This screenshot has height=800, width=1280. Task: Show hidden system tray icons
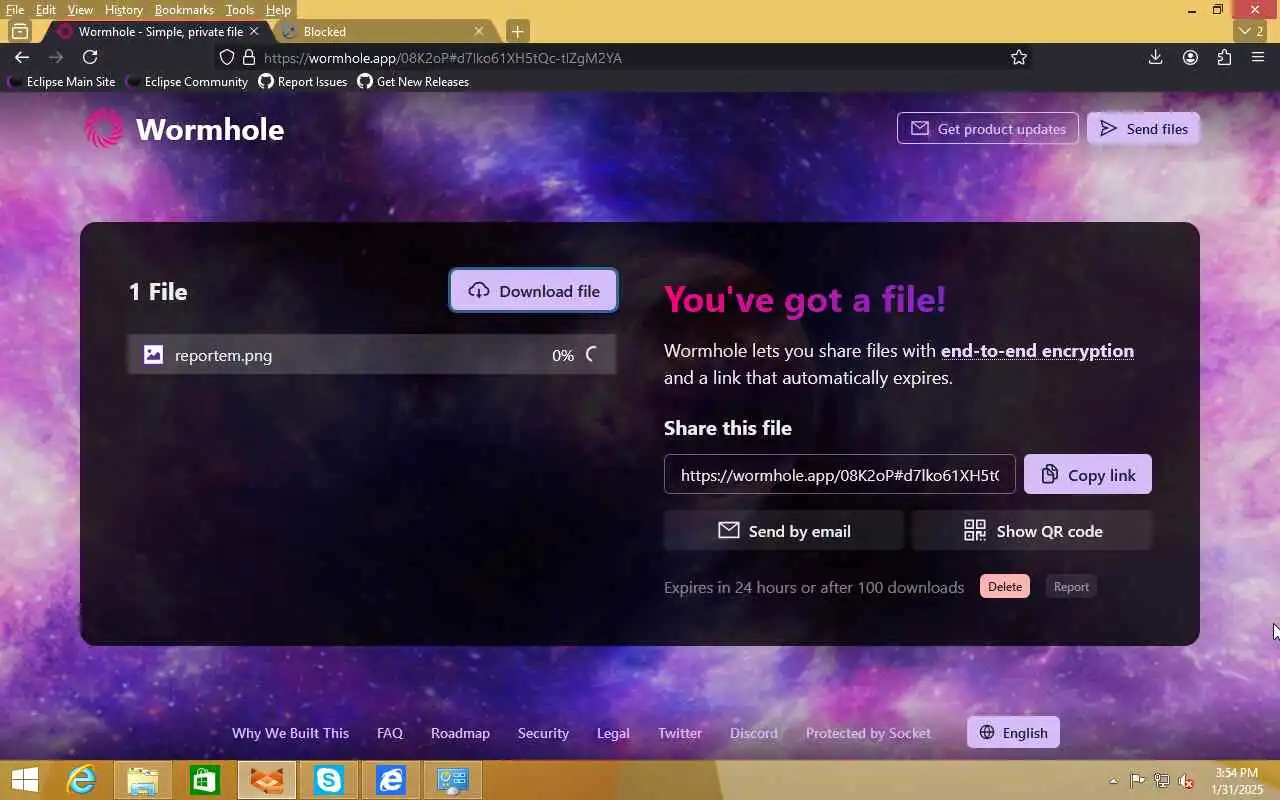1113,781
